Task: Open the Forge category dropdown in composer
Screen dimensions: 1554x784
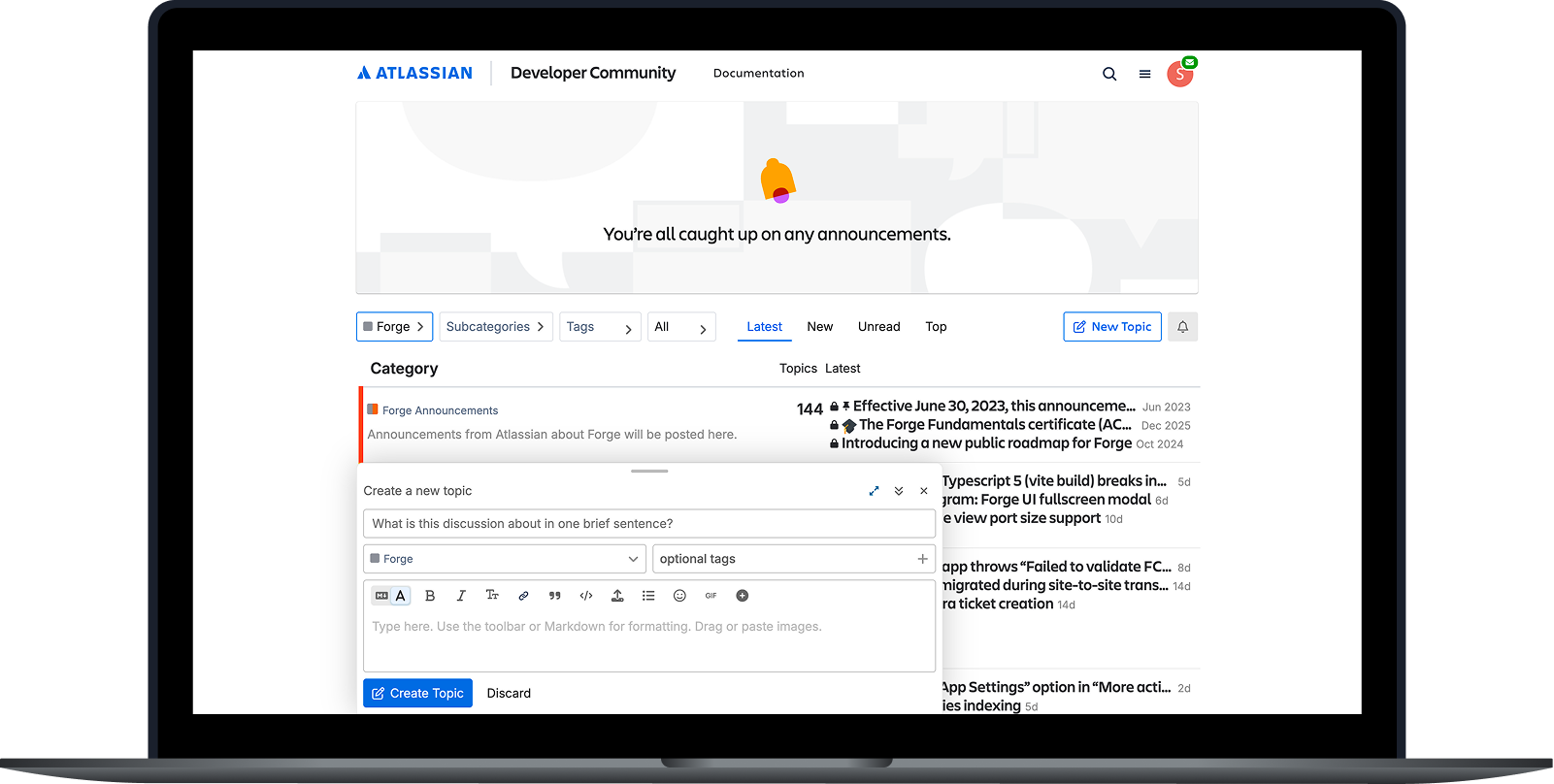Action: click(x=505, y=559)
